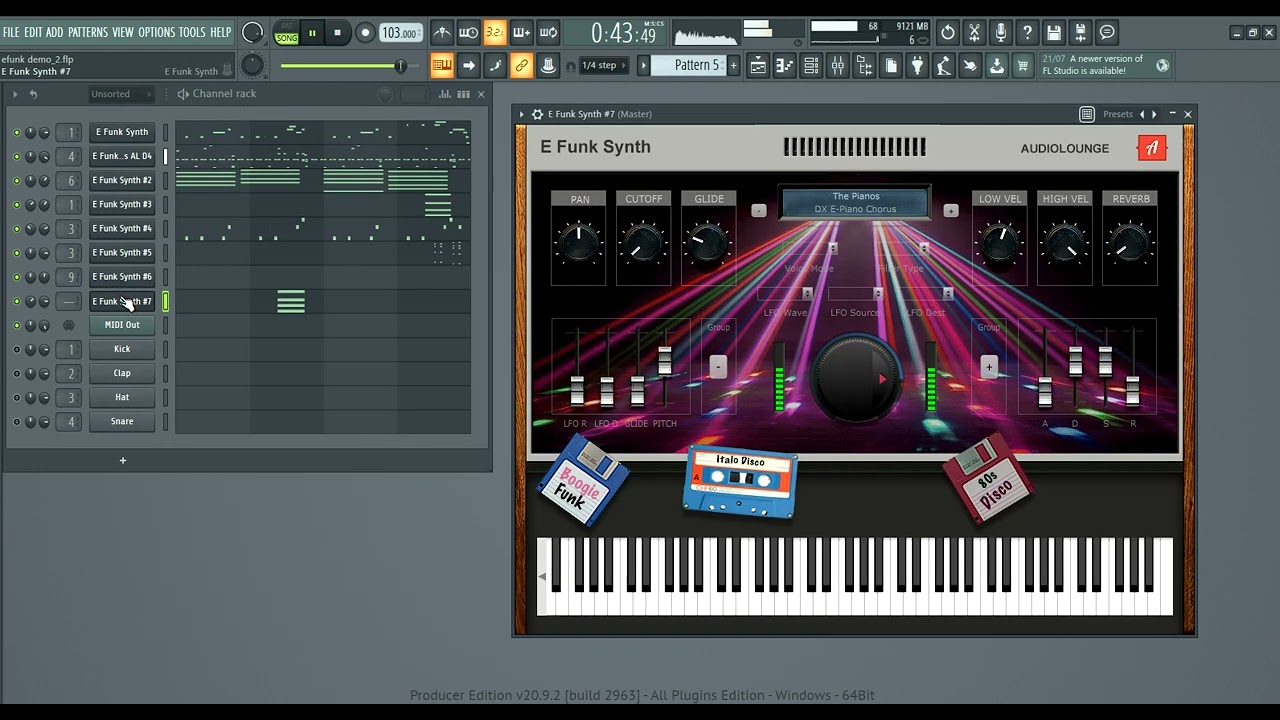The image size is (1280, 720).
Task: Go to previous preset arrow
Action: coord(1142,114)
